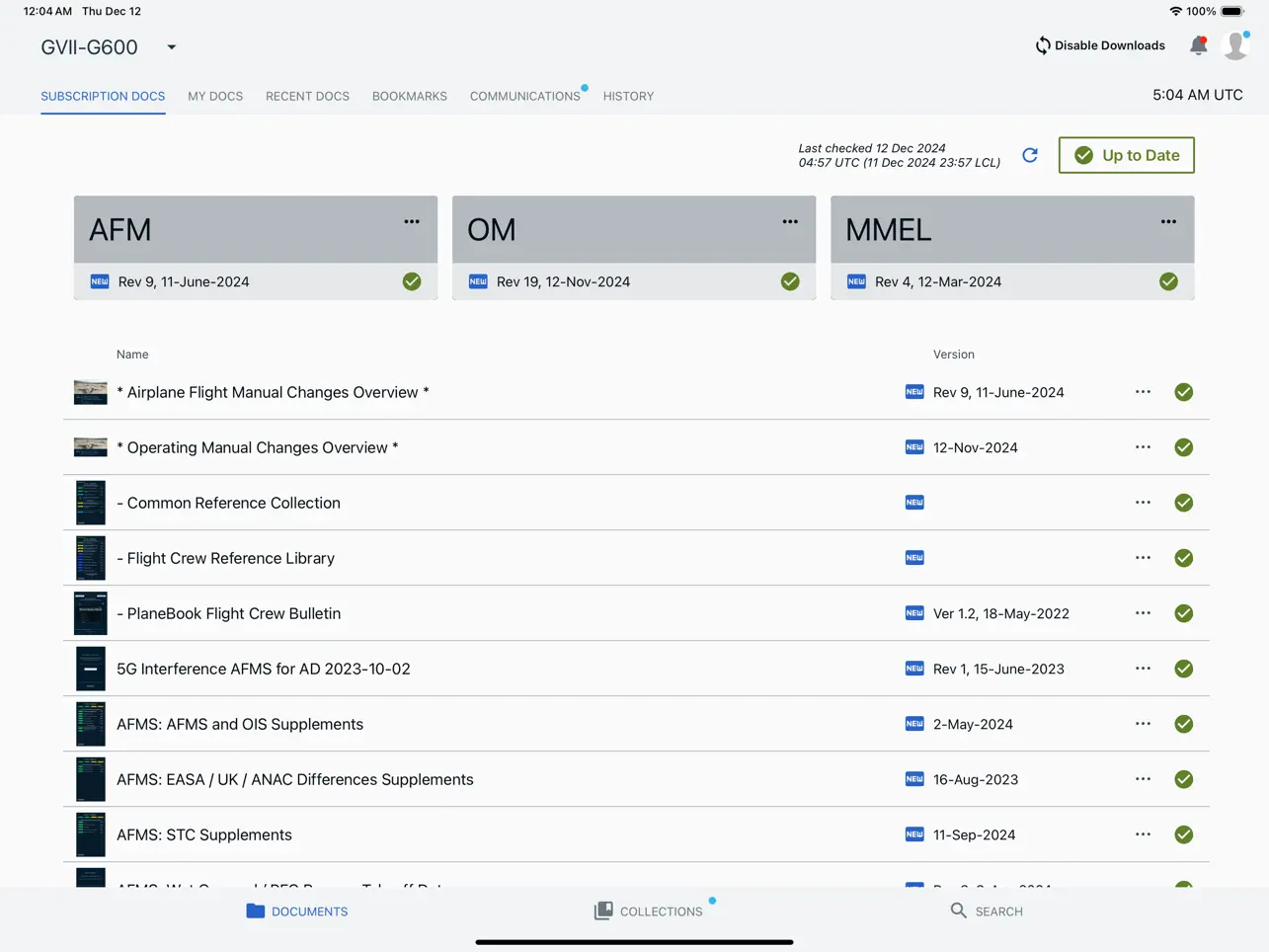This screenshot has height=952, width=1269.
Task: Select Collections in bottom navigation
Action: 649,911
